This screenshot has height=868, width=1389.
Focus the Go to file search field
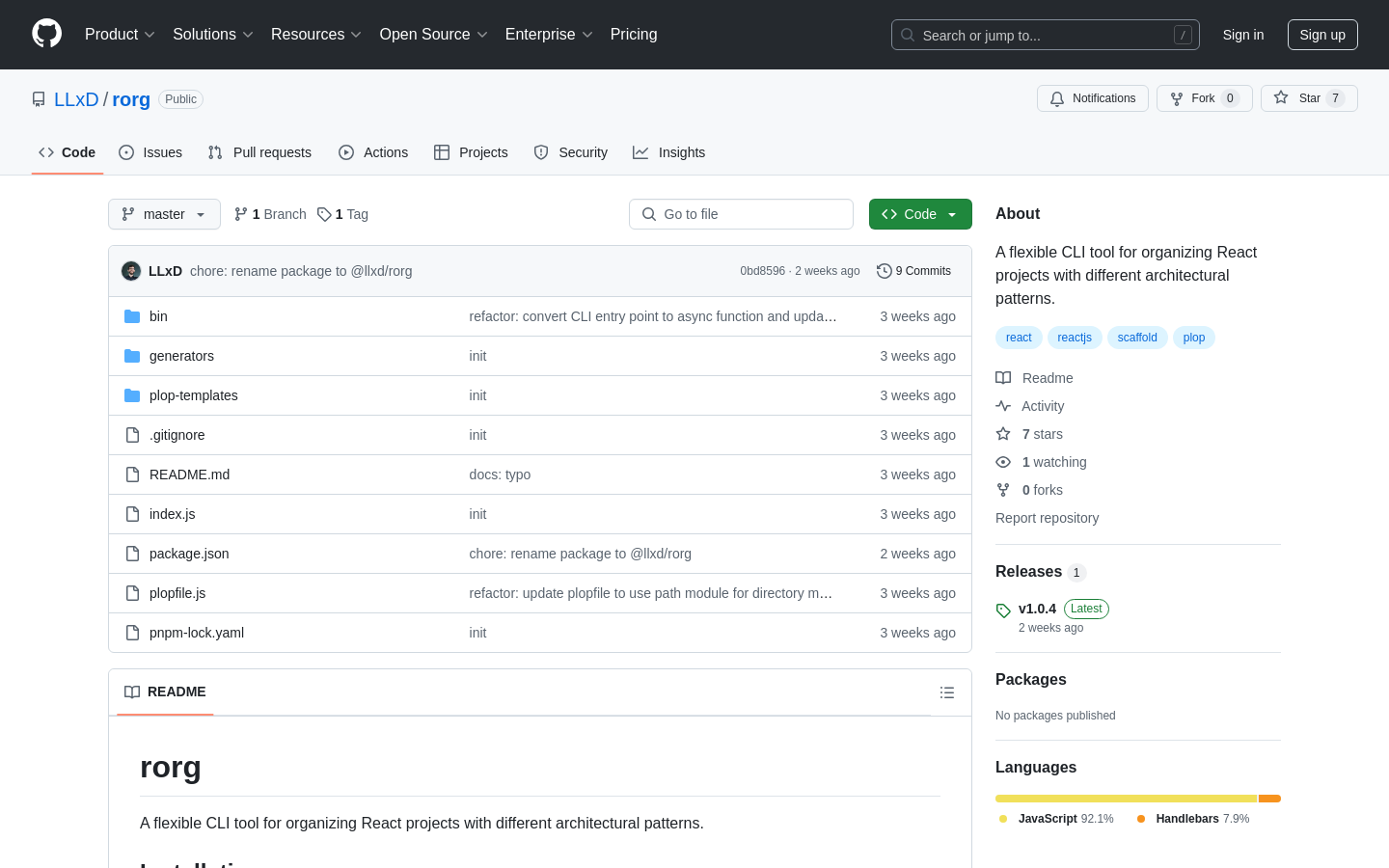[x=741, y=214]
